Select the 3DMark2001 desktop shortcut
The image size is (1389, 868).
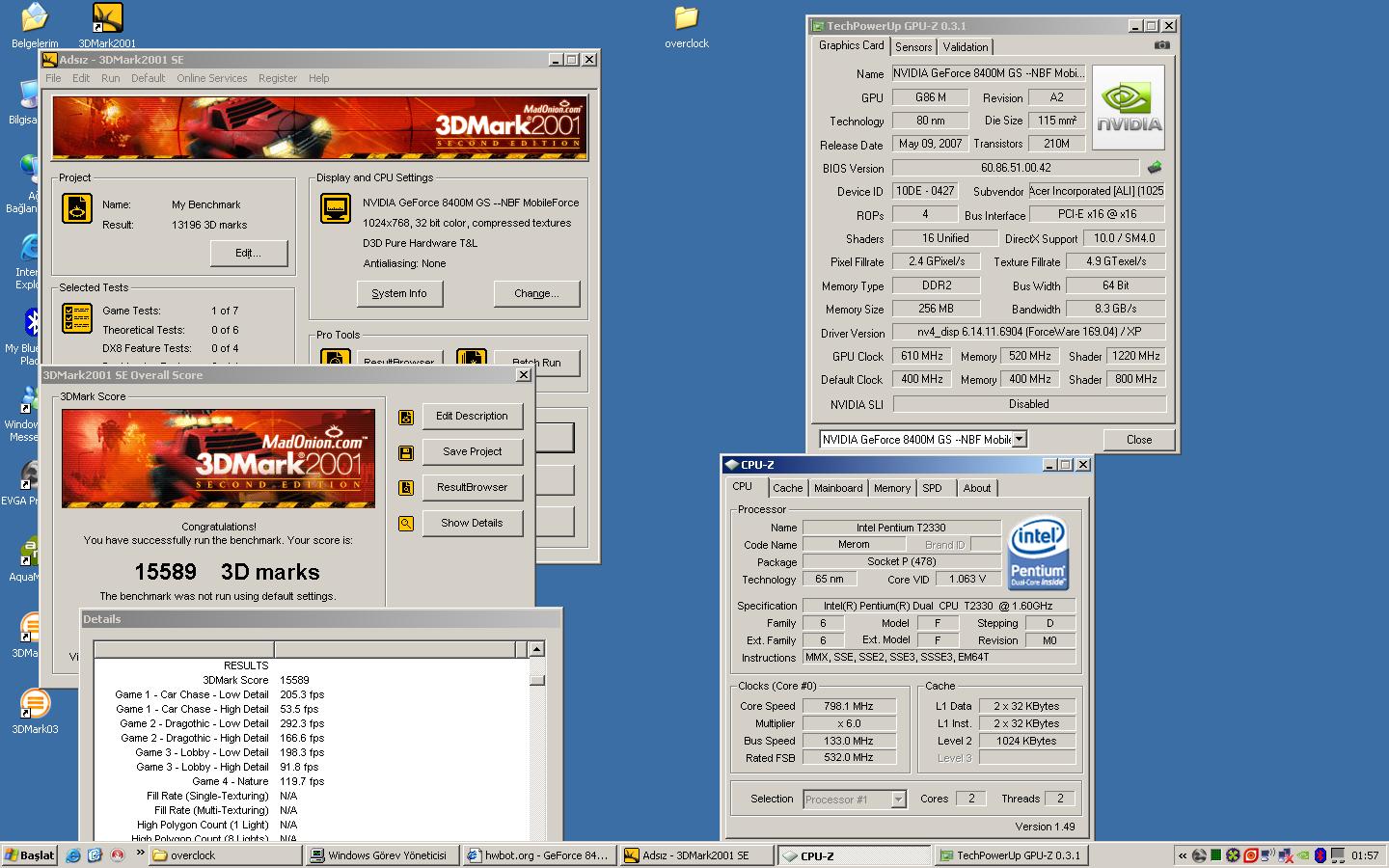tap(107, 25)
